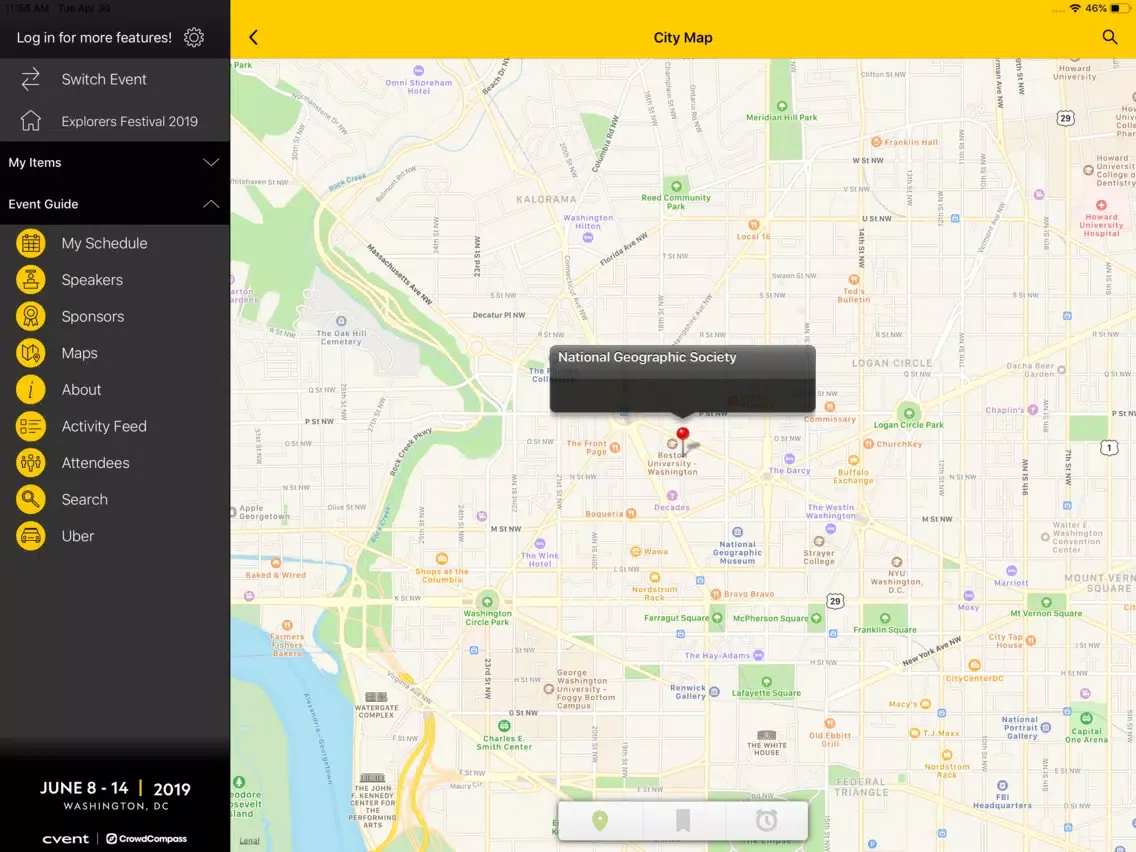Tap the FBI Headquarters marker

point(1002,785)
